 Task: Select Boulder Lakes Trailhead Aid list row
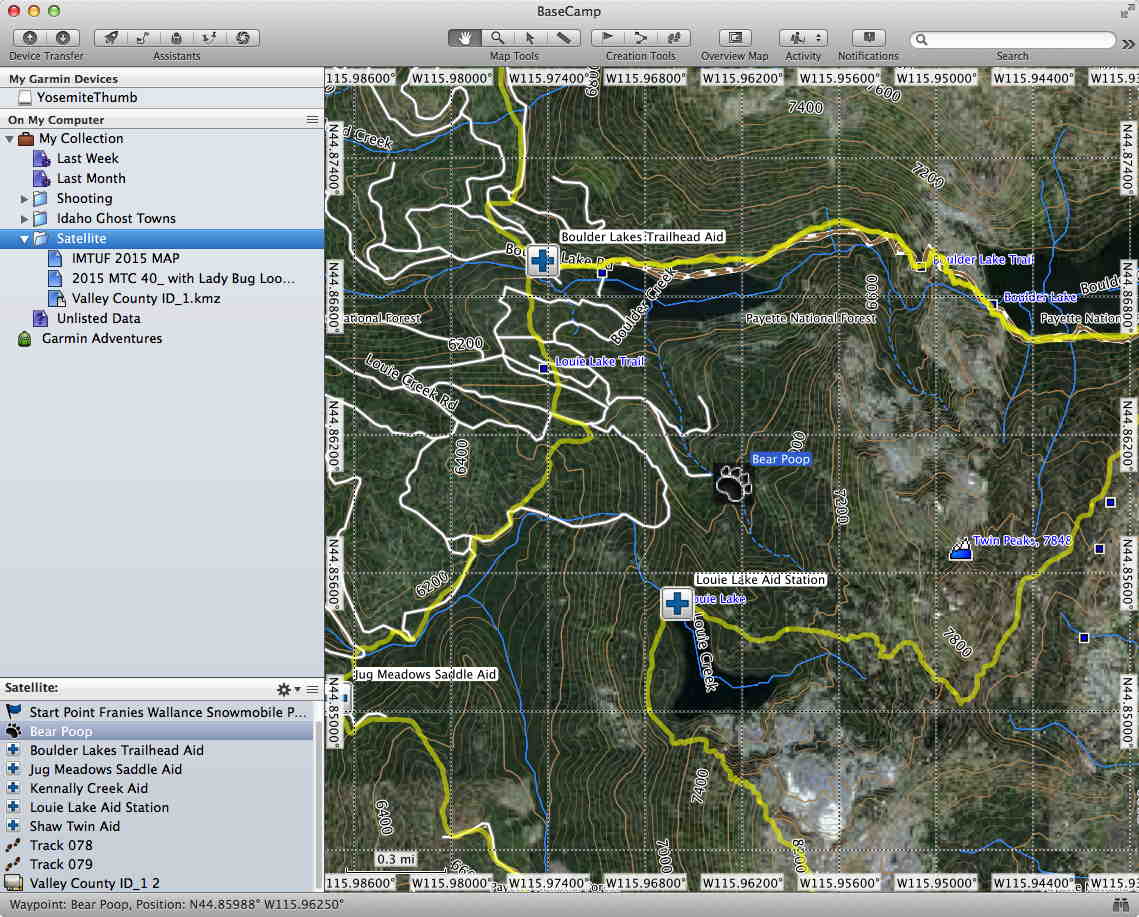[158, 750]
